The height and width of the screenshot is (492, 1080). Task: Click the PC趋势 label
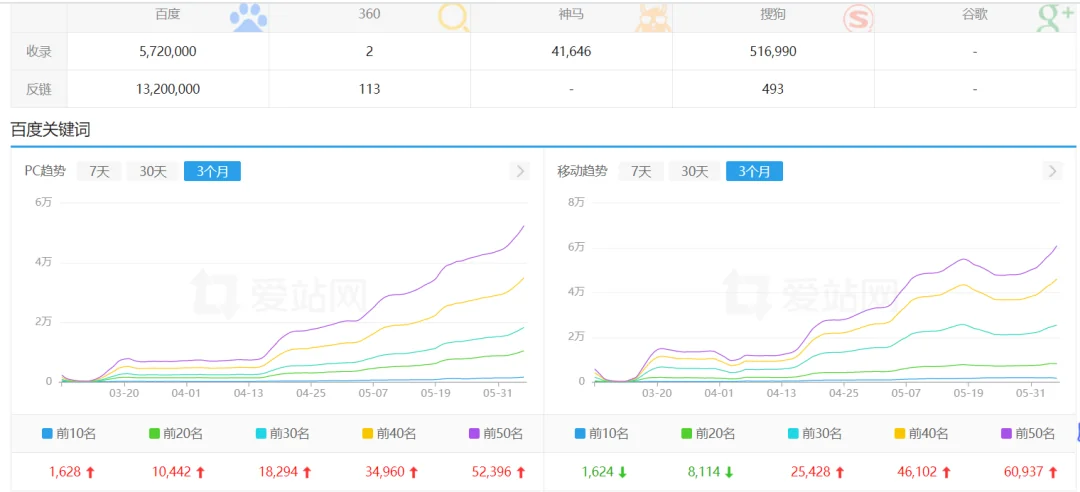pyautogui.click(x=45, y=171)
